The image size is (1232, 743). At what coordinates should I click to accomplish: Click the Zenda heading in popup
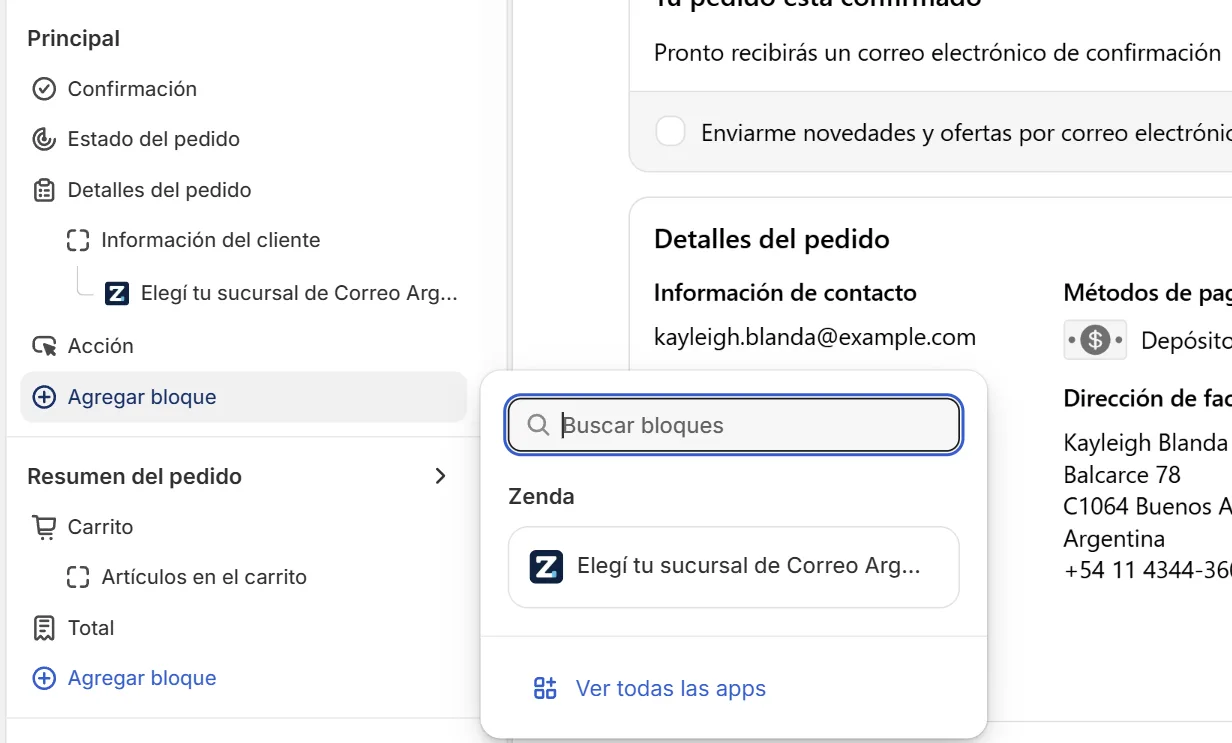pyautogui.click(x=541, y=496)
